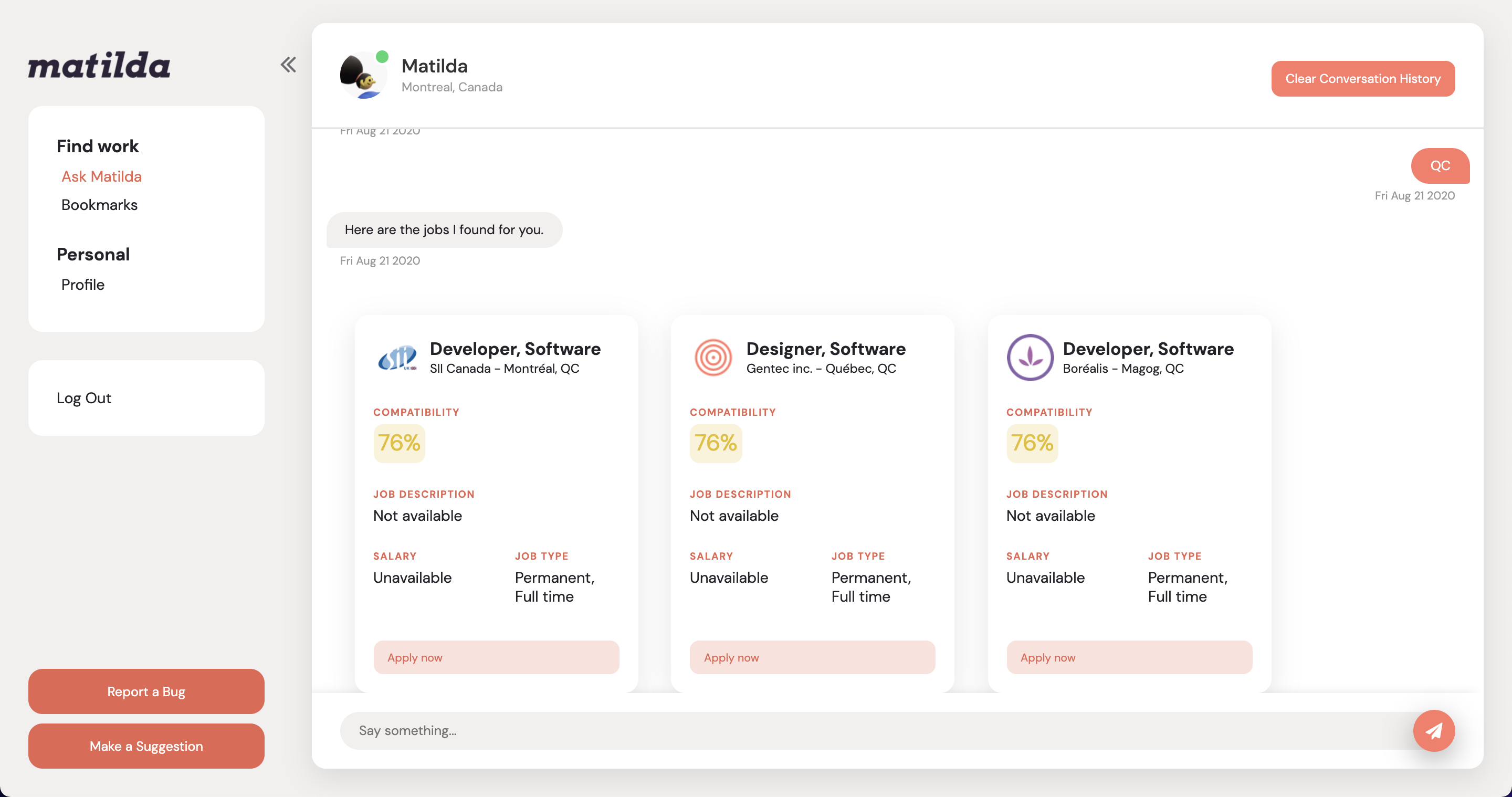Click the green online status dot
This screenshot has width=1512, height=797.
382,56
